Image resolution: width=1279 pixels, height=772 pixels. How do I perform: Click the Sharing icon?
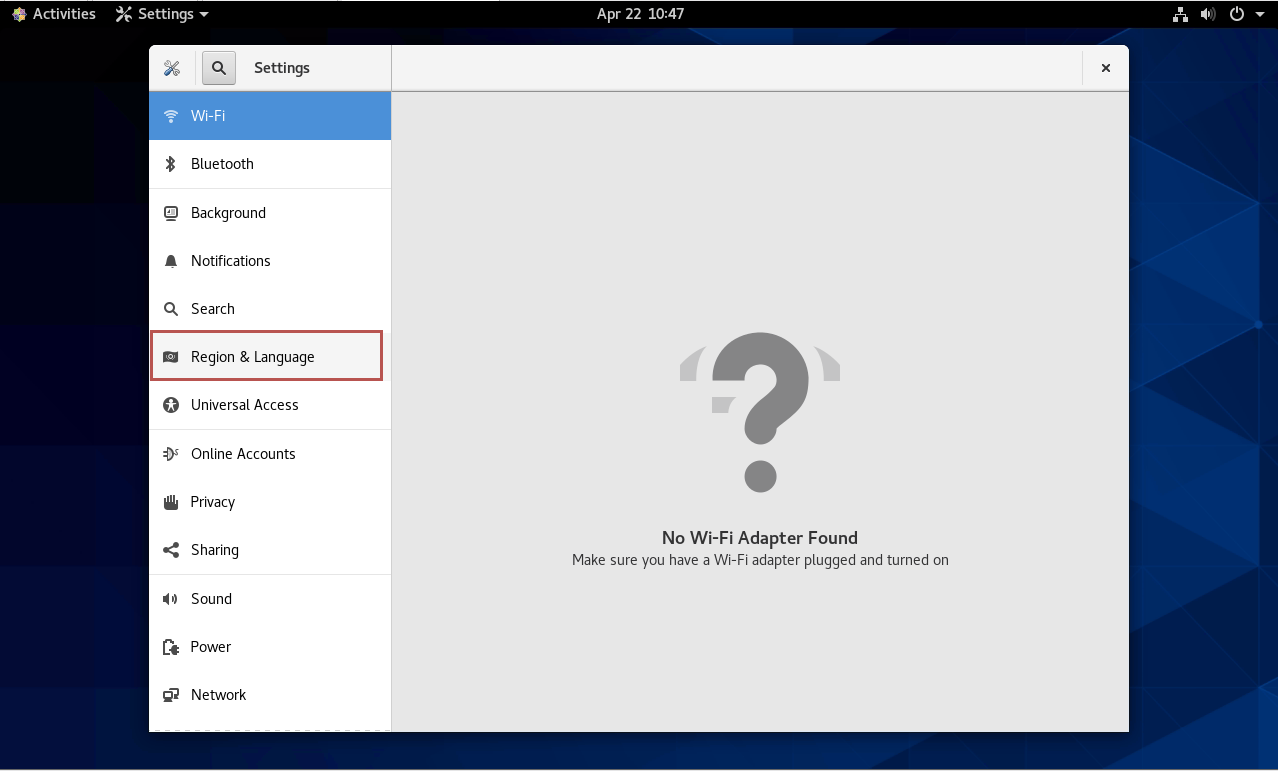coord(171,550)
